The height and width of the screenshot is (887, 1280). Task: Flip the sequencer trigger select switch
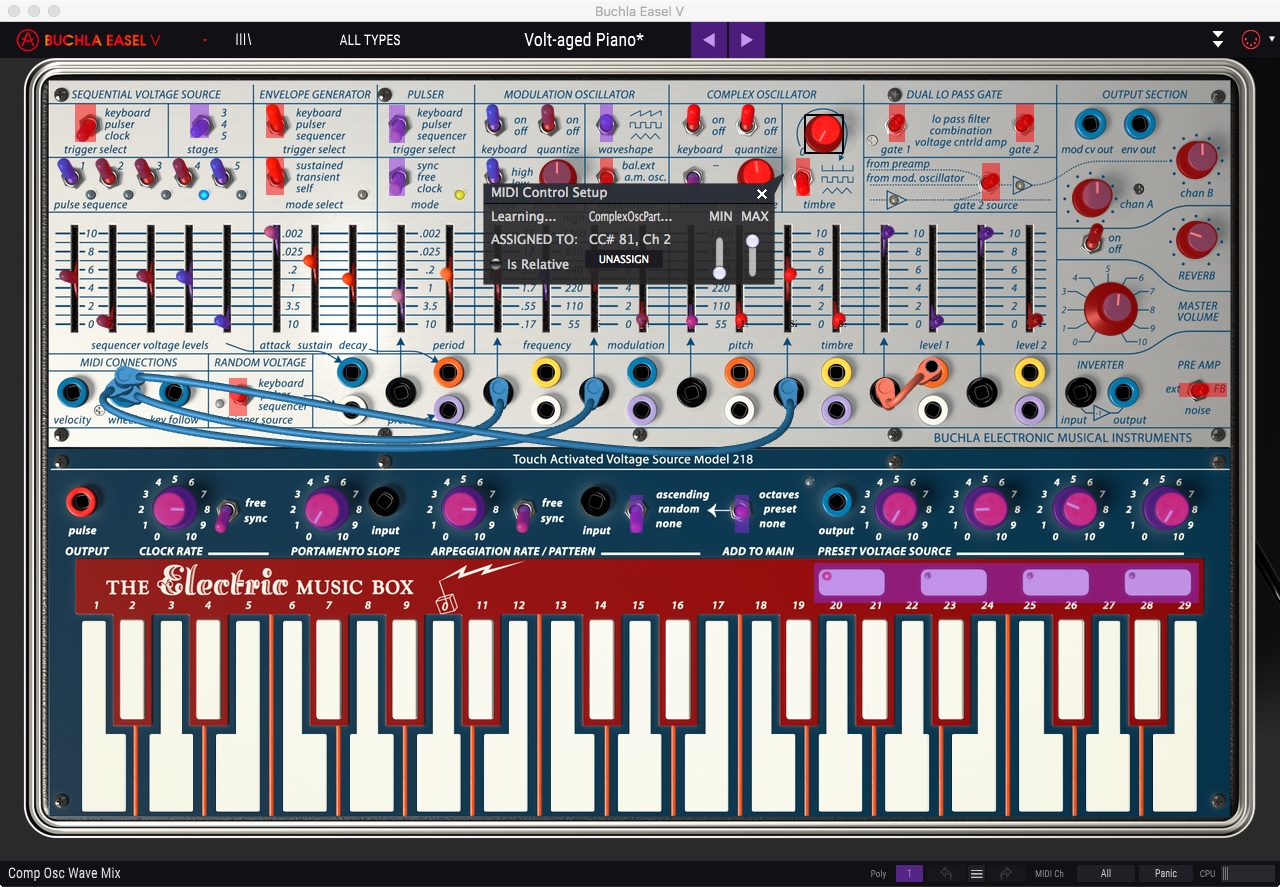pyautogui.click(x=87, y=125)
